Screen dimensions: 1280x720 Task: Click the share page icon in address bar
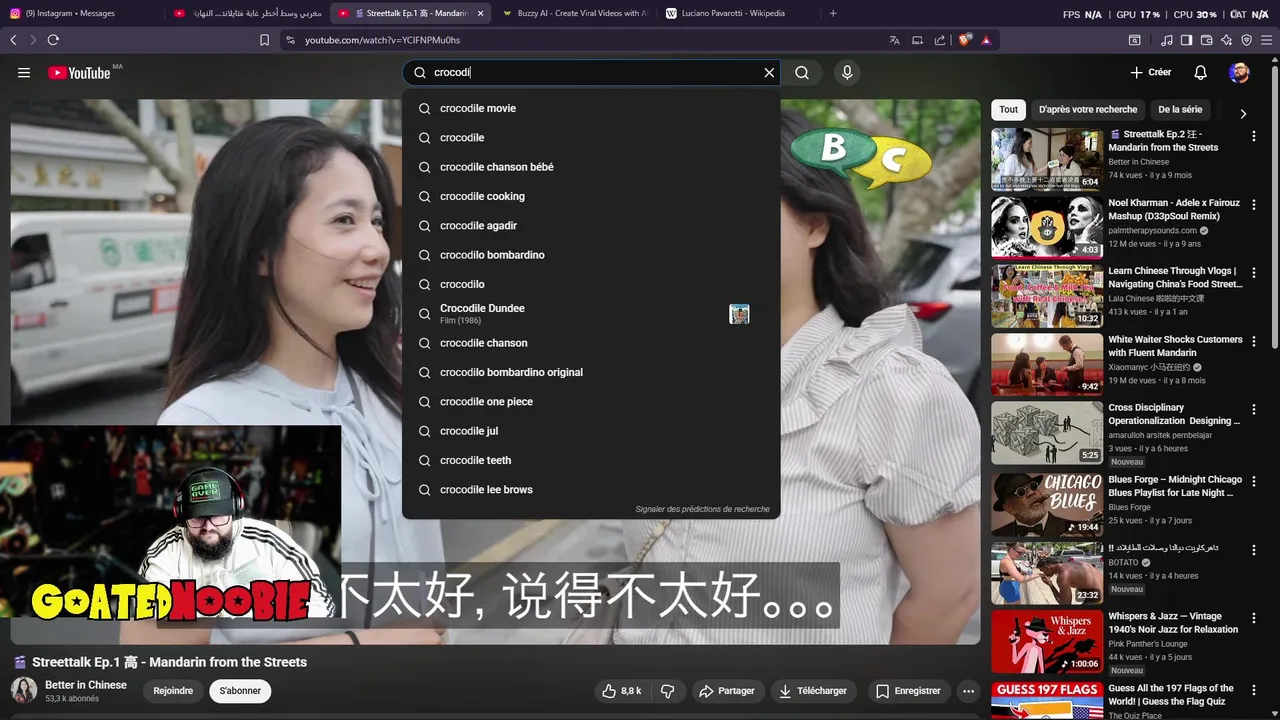pos(940,40)
